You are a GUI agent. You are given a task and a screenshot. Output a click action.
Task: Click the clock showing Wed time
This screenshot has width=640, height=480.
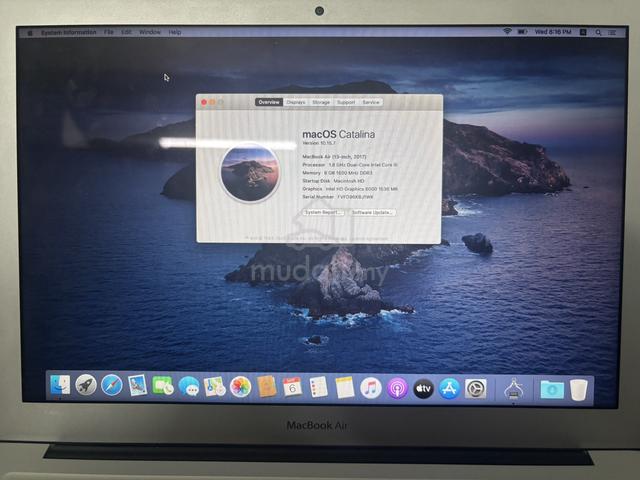(x=553, y=31)
